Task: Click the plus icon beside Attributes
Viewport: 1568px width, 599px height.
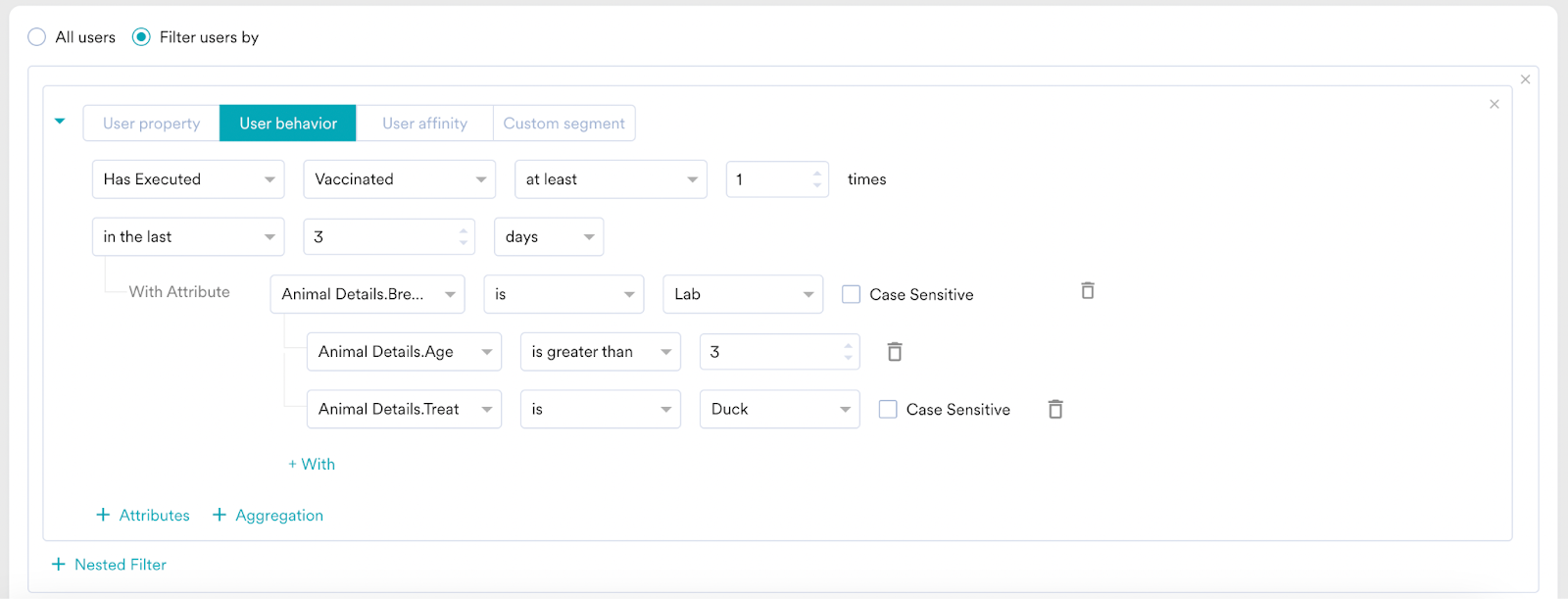Action: [x=103, y=515]
